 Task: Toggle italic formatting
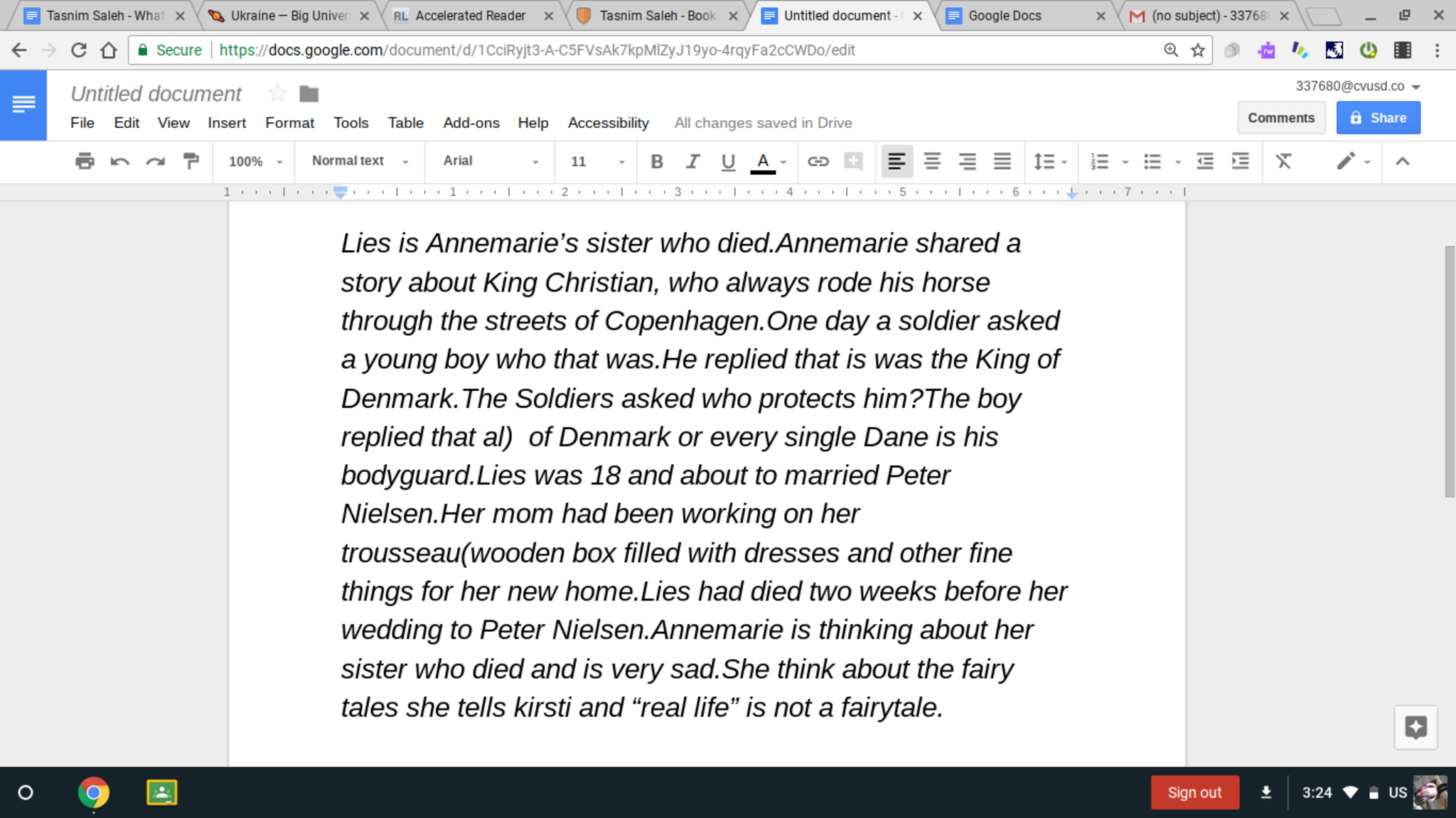point(692,161)
